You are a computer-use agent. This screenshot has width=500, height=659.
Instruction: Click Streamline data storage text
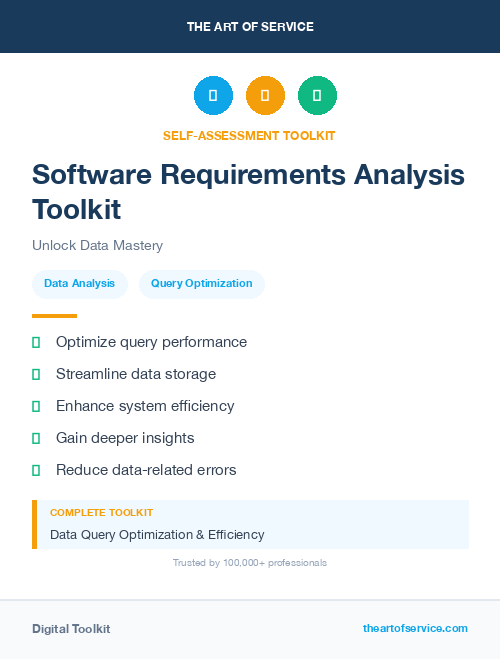click(x=136, y=374)
